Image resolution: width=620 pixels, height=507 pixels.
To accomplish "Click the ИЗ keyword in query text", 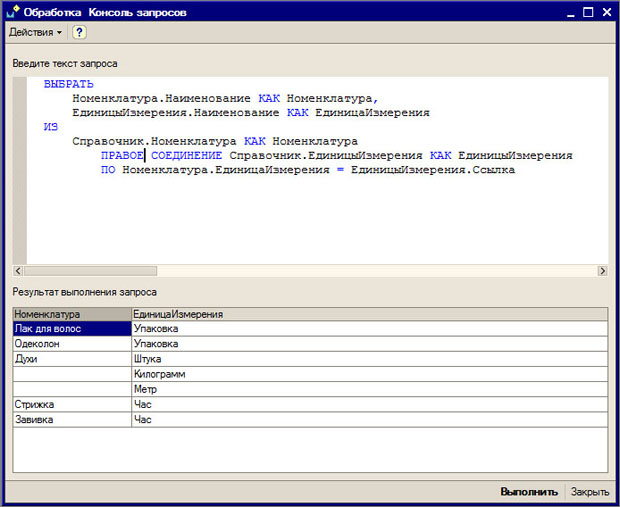I will tap(51, 127).
